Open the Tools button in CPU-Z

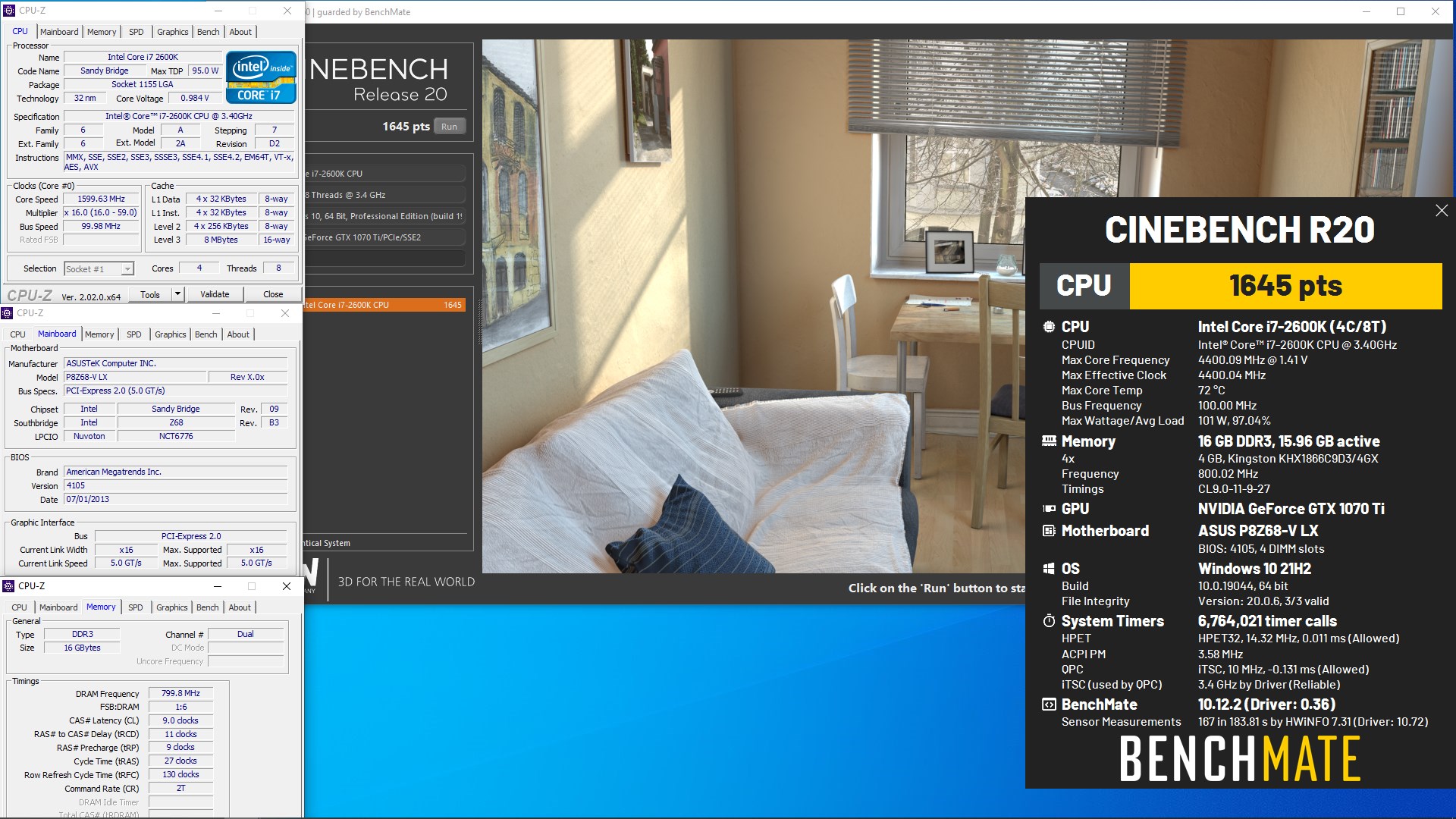(x=150, y=294)
